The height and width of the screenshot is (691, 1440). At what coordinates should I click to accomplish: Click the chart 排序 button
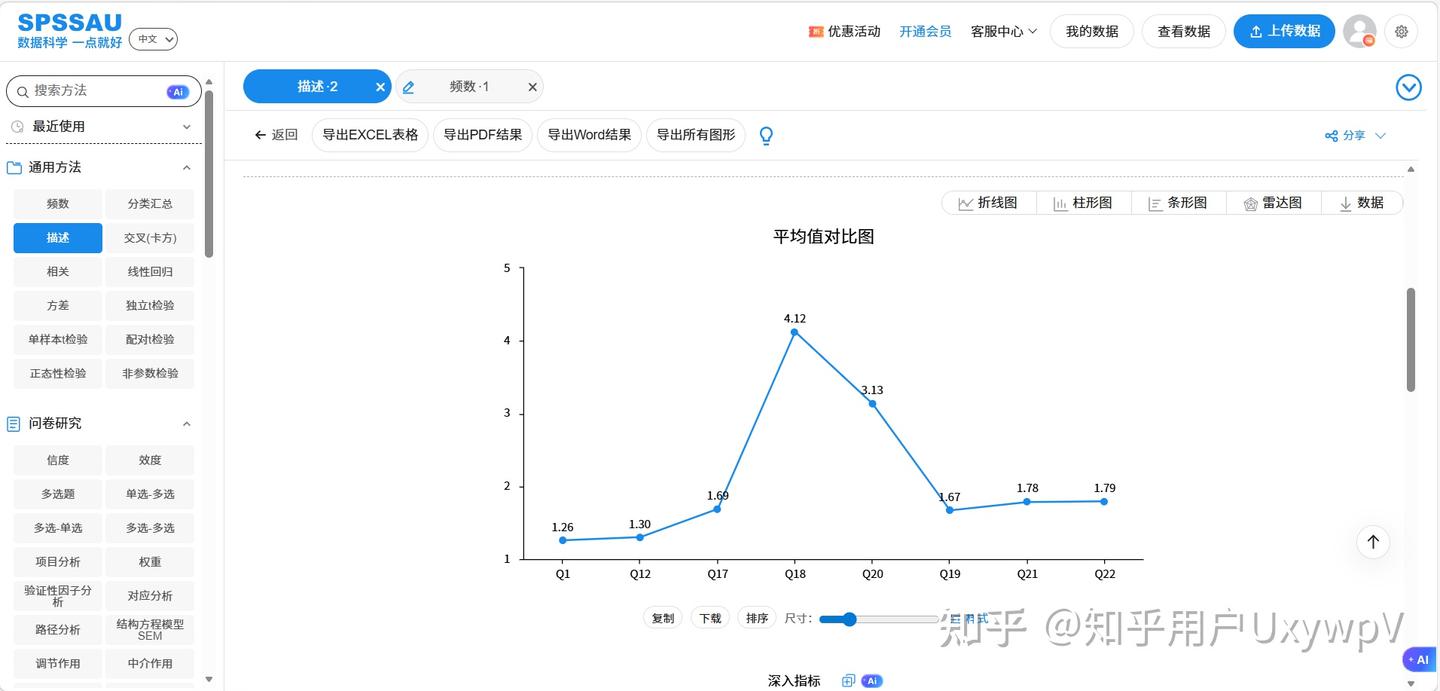pyautogui.click(x=757, y=619)
